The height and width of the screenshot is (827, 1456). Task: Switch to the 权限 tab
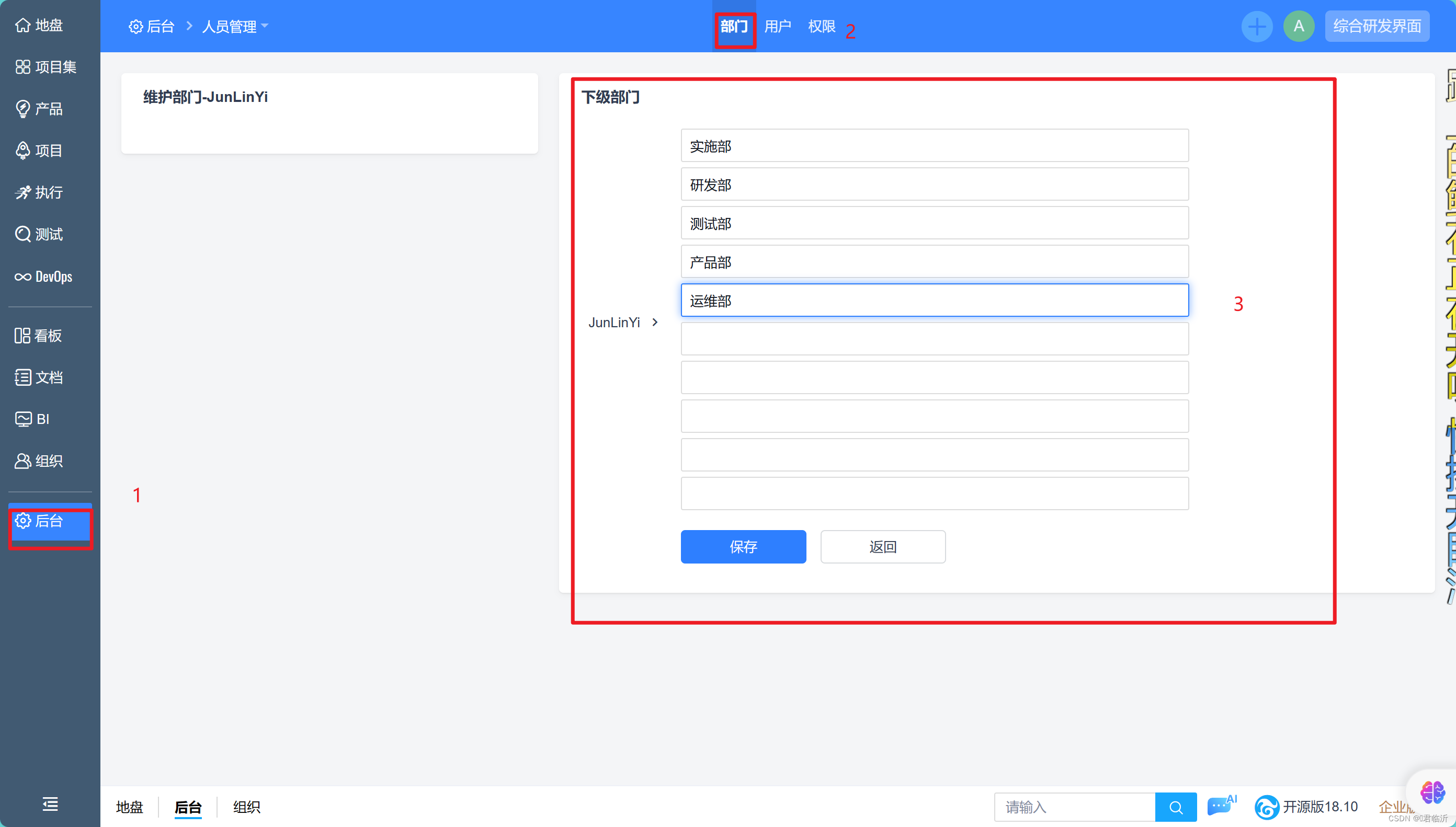click(x=821, y=27)
